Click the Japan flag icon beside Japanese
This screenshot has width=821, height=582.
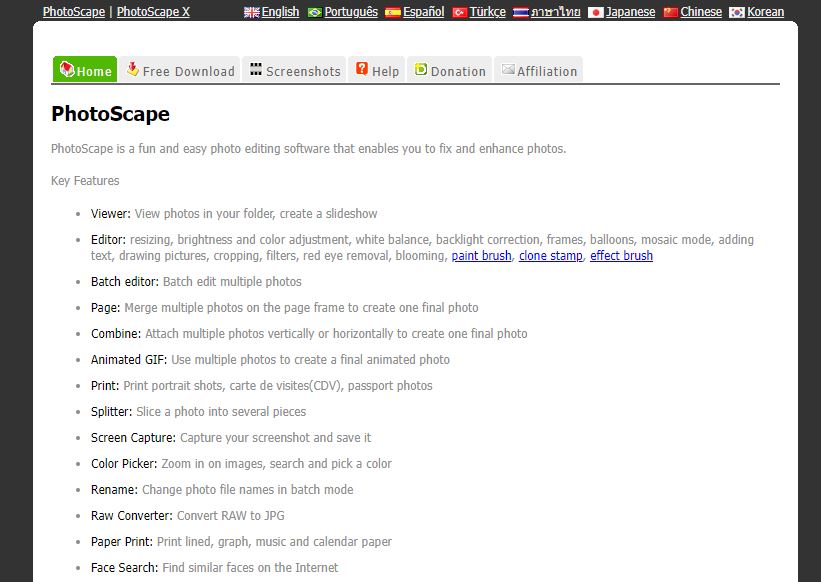tap(596, 12)
